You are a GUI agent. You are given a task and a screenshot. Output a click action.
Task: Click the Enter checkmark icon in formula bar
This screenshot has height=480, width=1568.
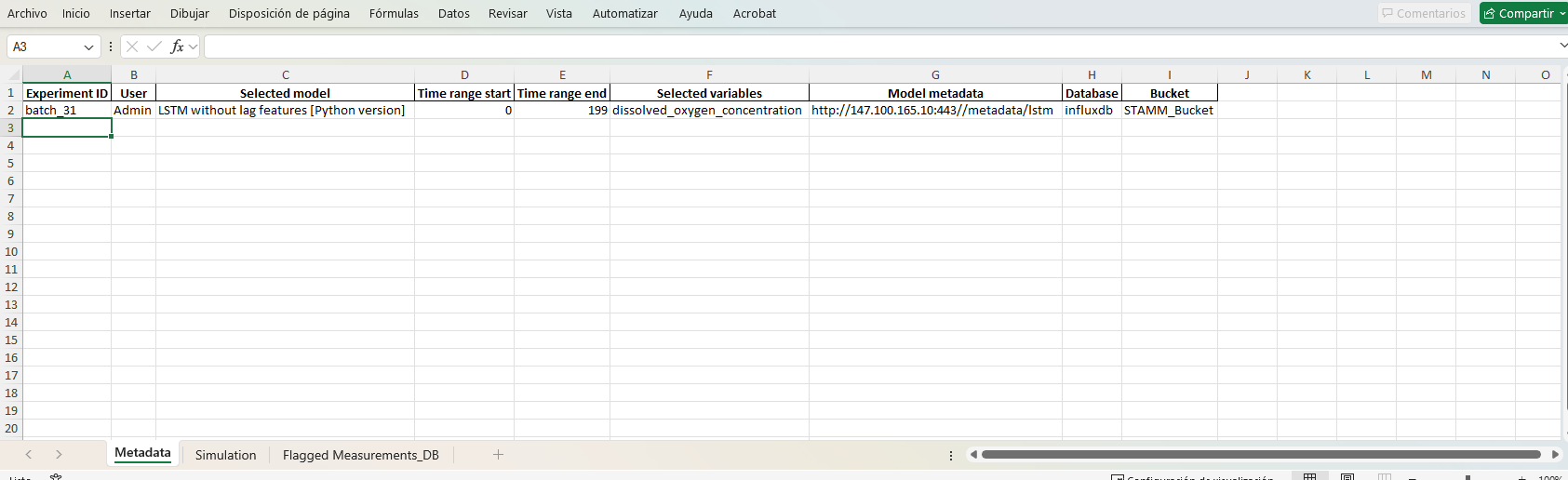[x=154, y=47]
